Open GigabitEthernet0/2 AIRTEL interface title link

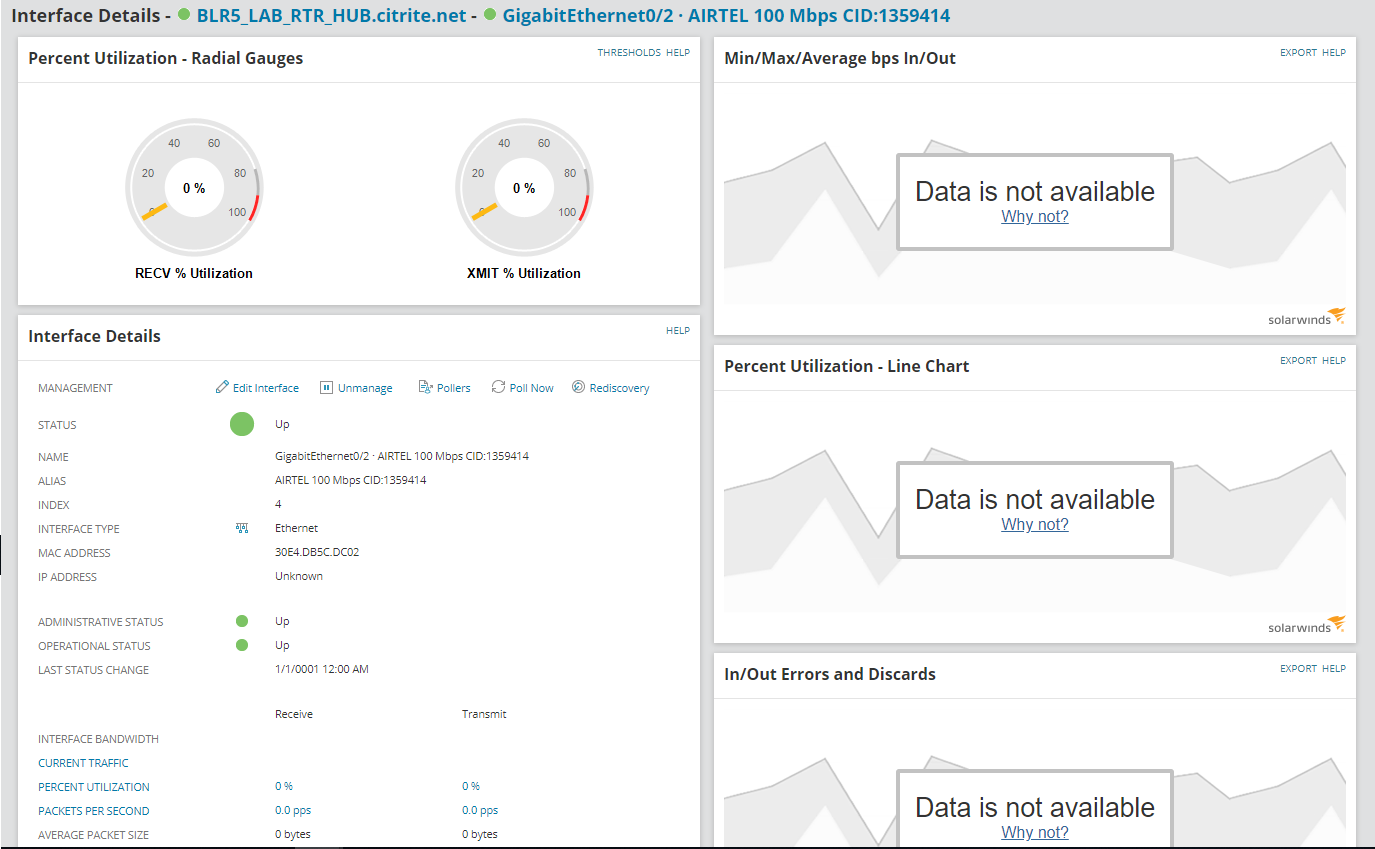pyautogui.click(x=726, y=15)
